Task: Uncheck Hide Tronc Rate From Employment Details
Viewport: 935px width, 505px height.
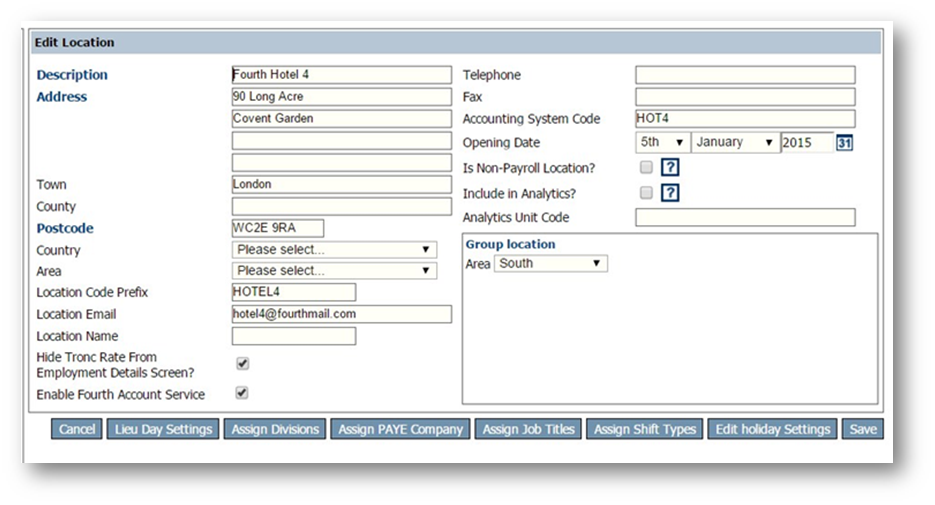Action: [x=242, y=363]
